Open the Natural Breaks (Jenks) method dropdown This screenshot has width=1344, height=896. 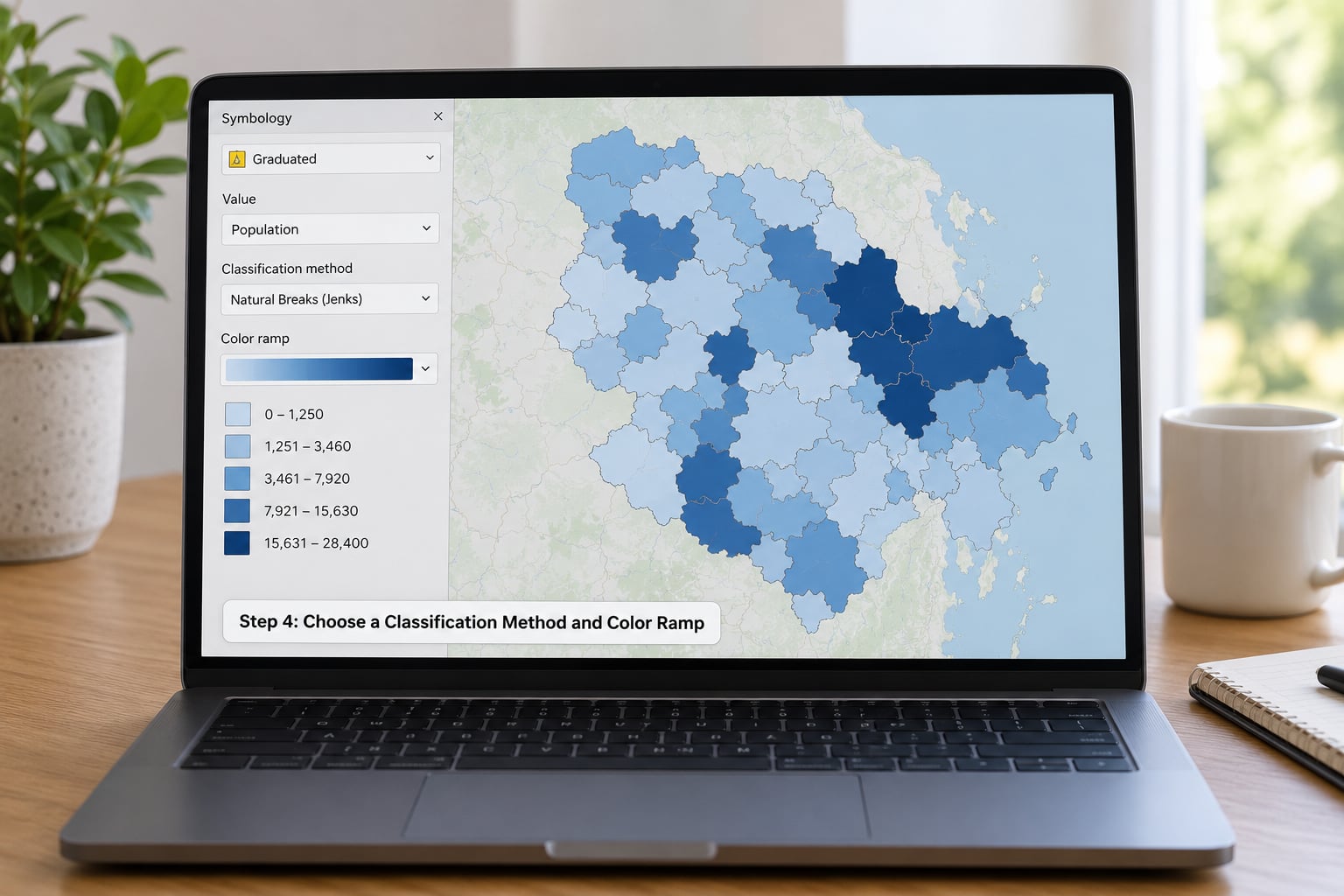pos(329,299)
